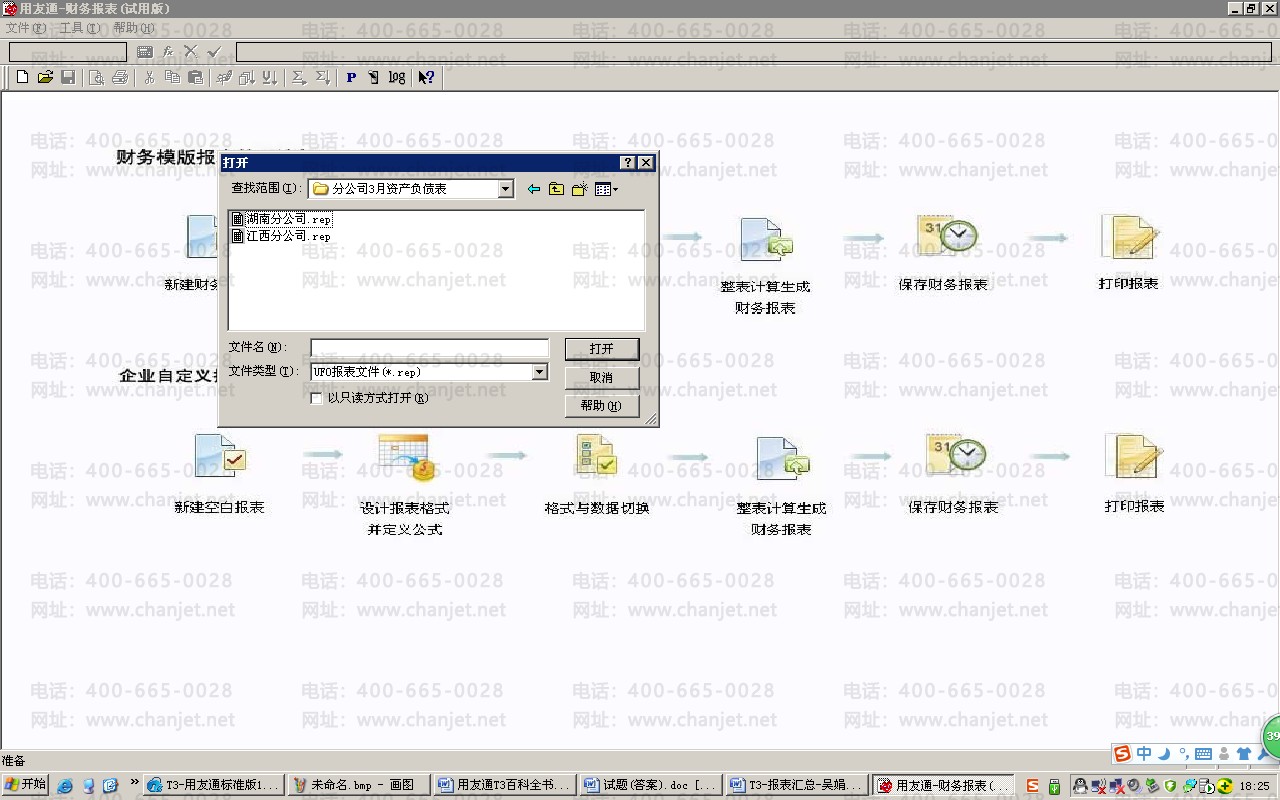Click the X cancel icon on formula bar
The image size is (1280, 800).
(190, 51)
